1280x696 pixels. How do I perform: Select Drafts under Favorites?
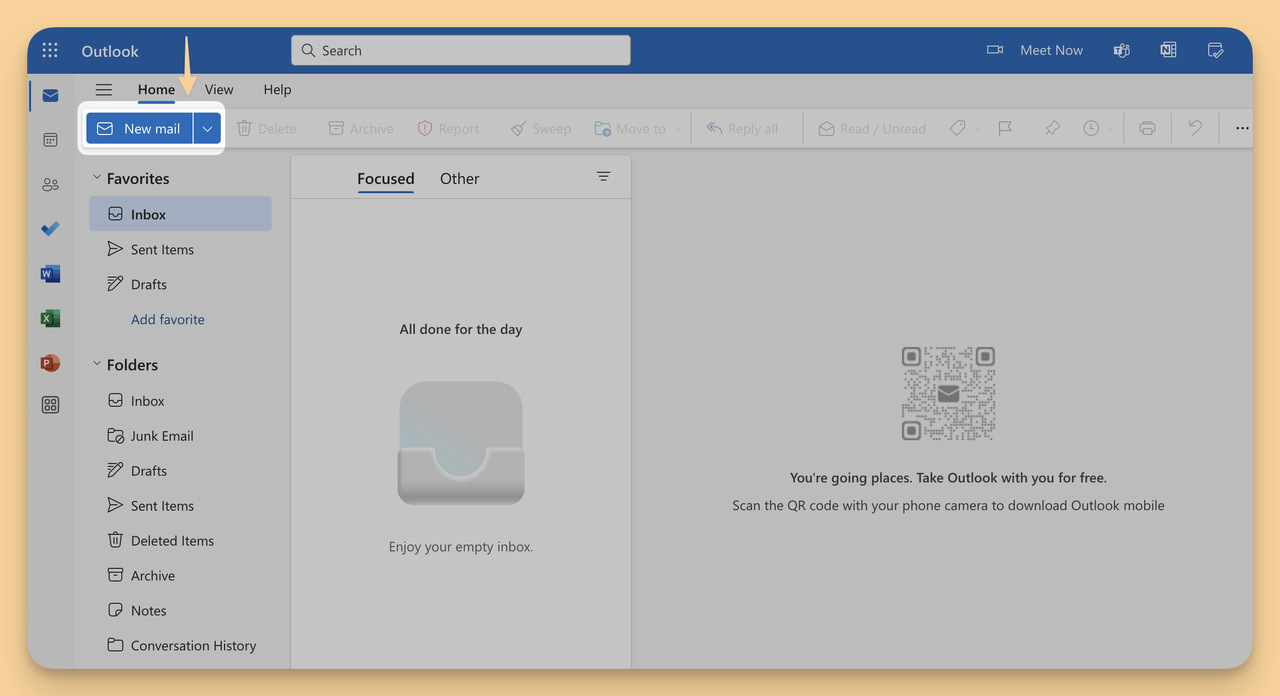pos(180,284)
